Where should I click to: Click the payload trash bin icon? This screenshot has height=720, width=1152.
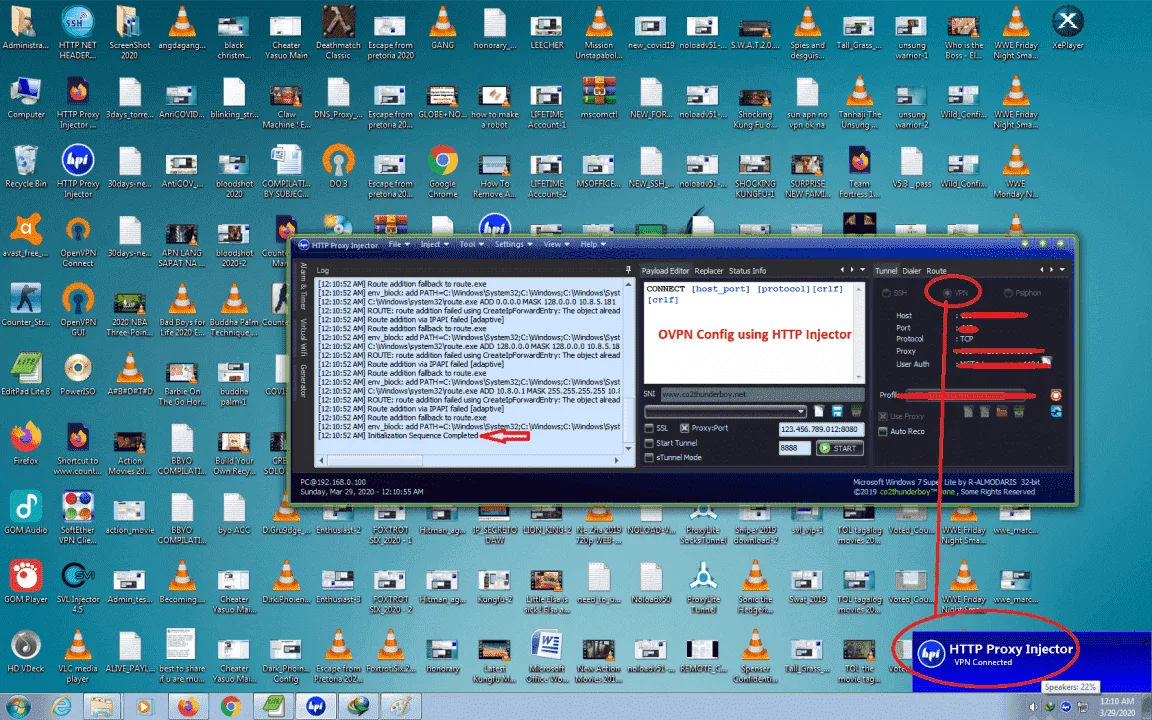point(856,411)
